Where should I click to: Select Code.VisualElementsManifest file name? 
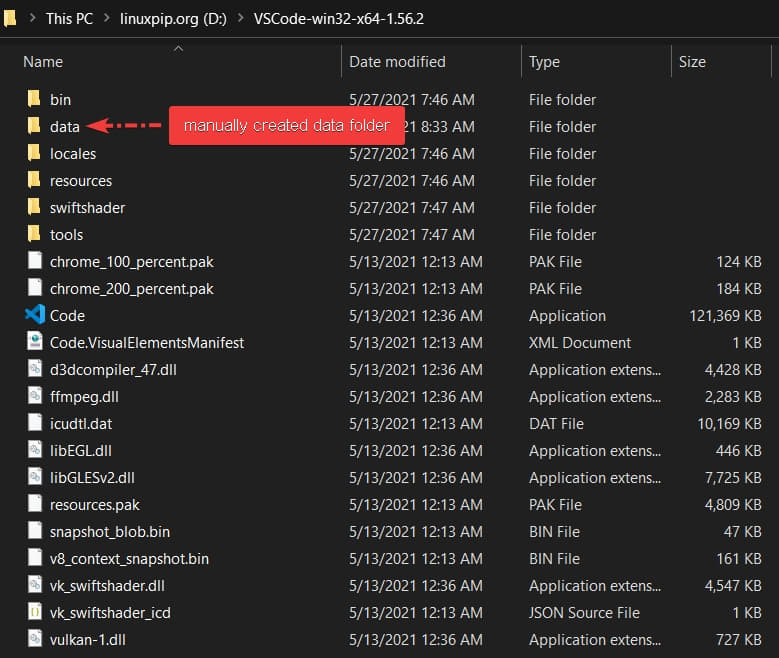point(147,342)
